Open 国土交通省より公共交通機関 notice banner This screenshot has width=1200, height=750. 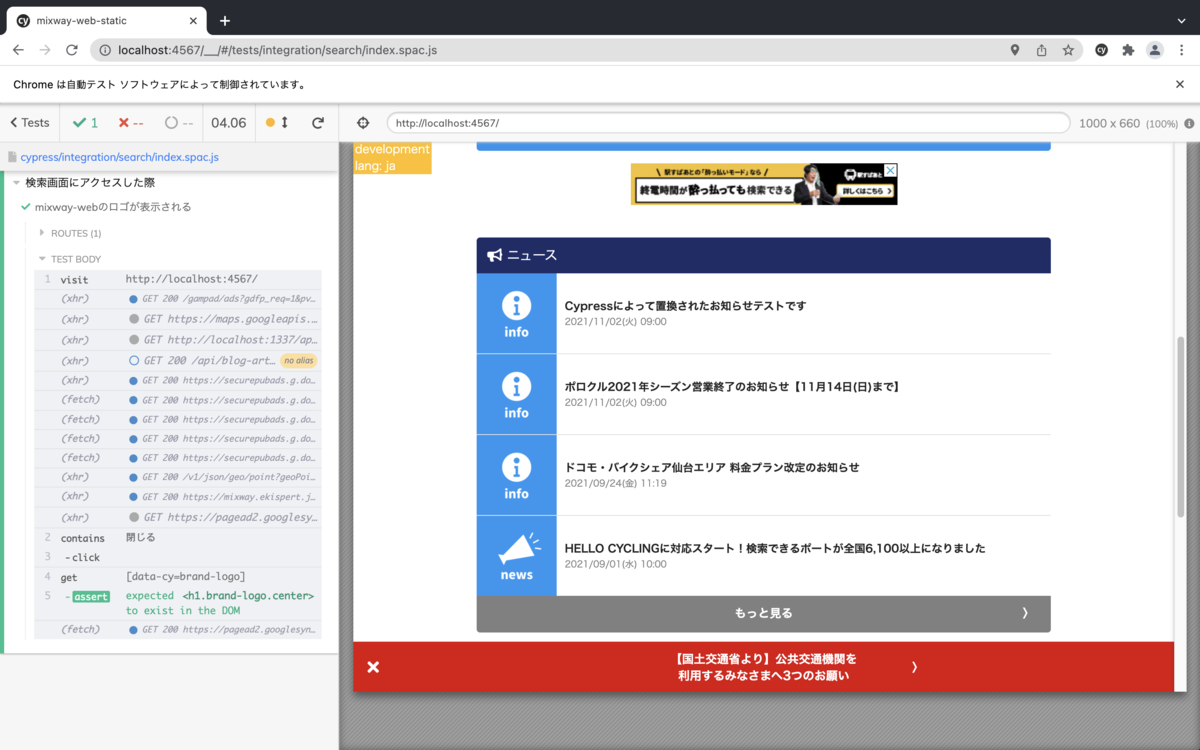pyautogui.click(x=765, y=667)
